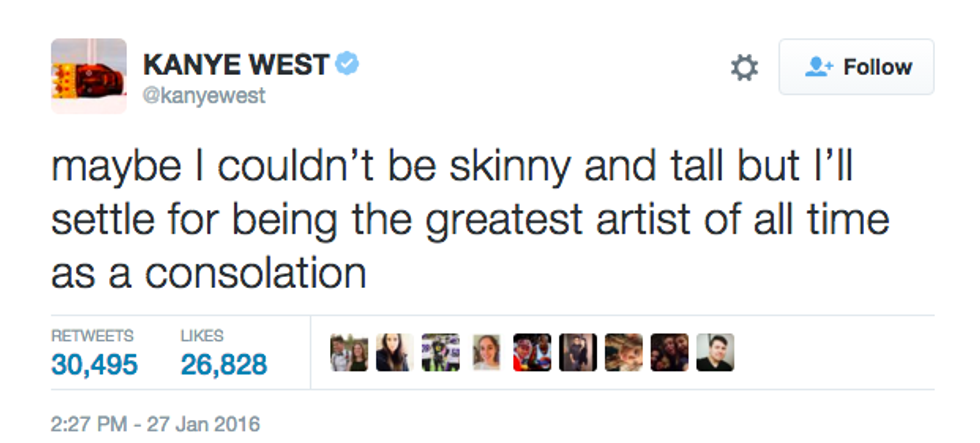Click fifth liker avatar with red and blue colors

(x=532, y=353)
